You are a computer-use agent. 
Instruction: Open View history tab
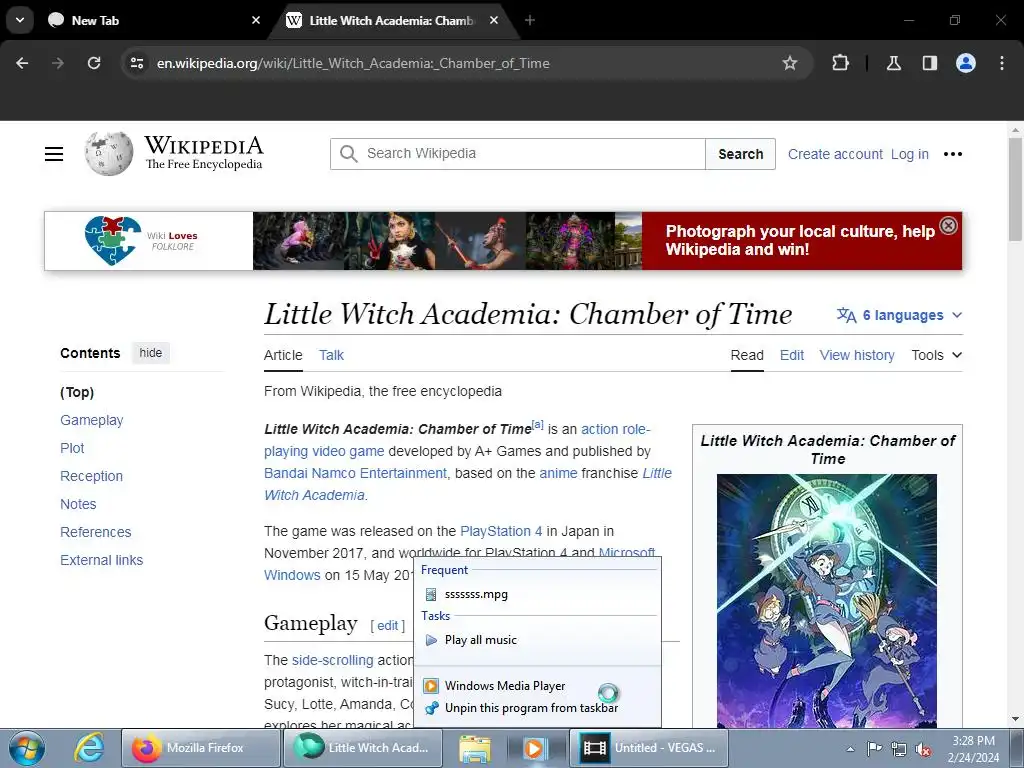pos(857,355)
